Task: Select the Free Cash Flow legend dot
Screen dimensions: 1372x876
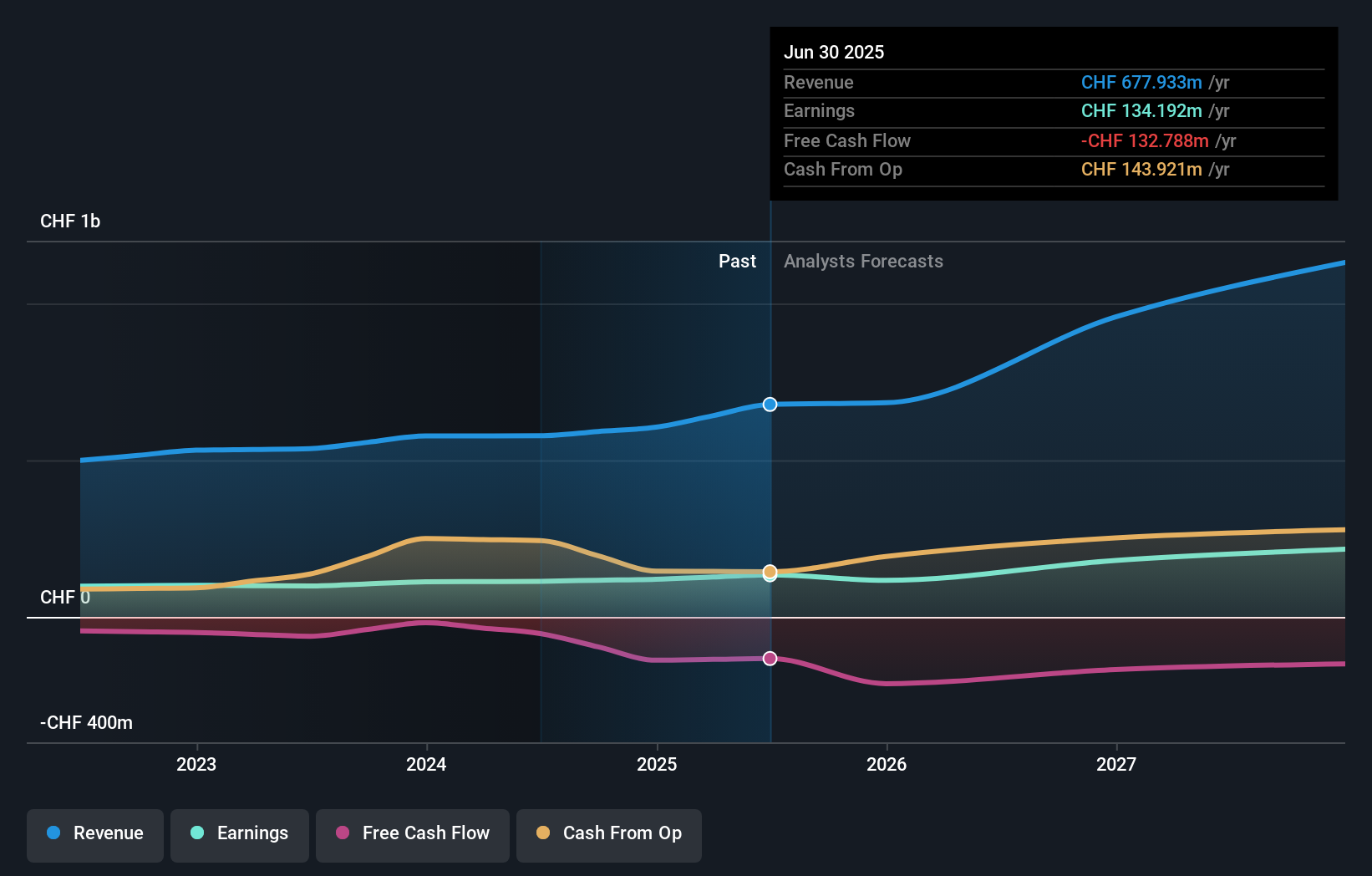Action: tap(341, 833)
